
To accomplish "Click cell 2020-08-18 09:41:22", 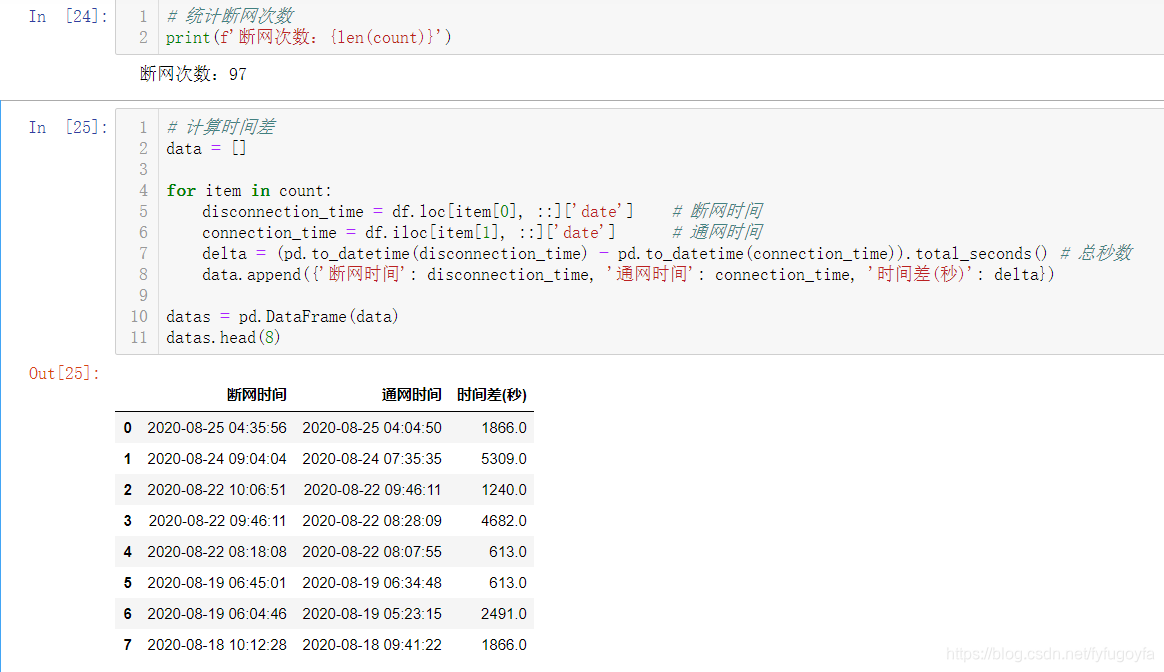I will click(x=372, y=645).
